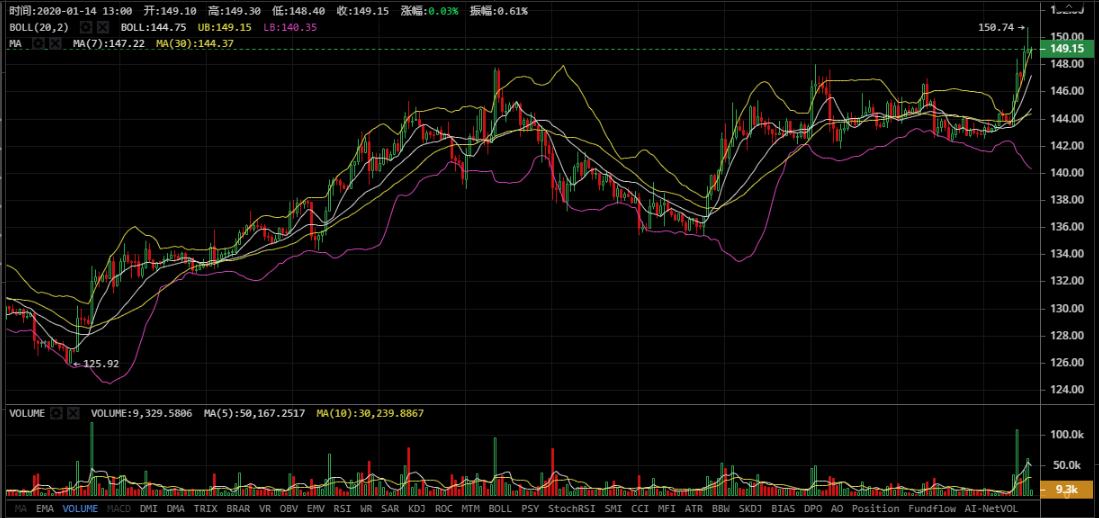Show the RSI indicator
Viewport: 1099px width, 518px height.
pos(342,509)
